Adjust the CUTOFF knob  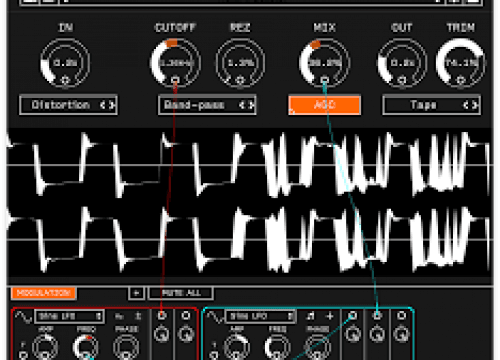[175, 63]
